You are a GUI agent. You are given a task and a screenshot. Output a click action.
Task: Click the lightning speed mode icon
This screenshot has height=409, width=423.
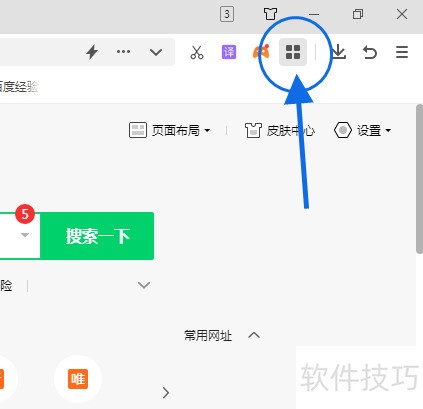(x=92, y=52)
